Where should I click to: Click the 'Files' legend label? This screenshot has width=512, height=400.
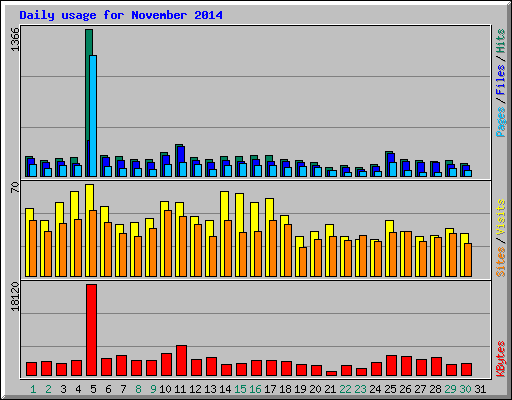501,80
